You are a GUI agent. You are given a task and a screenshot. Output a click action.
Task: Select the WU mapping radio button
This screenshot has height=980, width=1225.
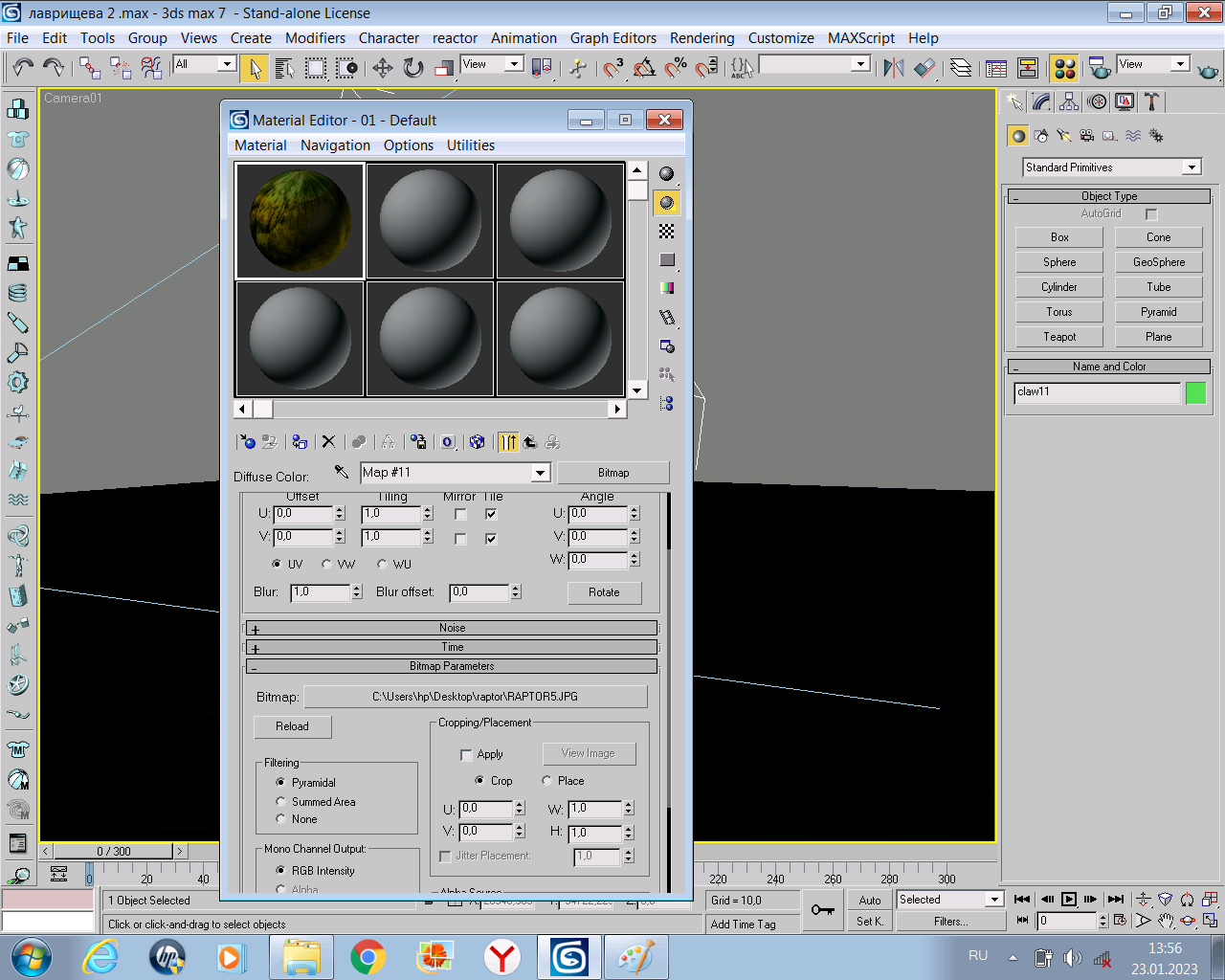click(382, 564)
